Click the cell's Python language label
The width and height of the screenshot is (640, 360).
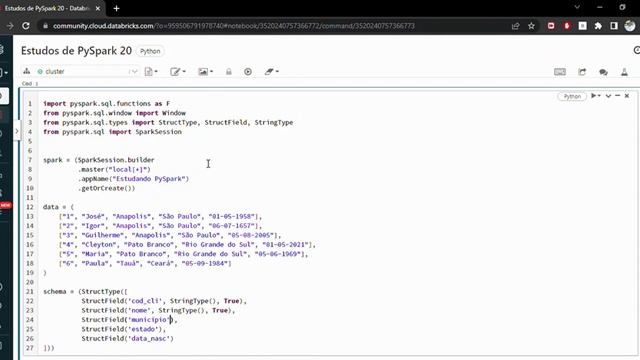(x=572, y=96)
